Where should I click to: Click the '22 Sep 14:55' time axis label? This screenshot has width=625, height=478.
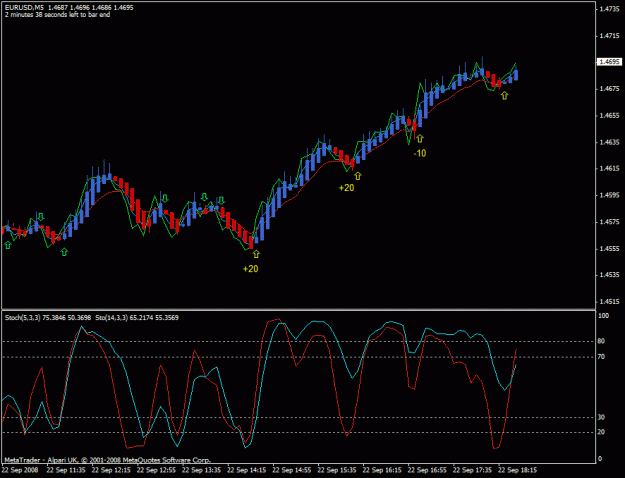click(x=292, y=470)
